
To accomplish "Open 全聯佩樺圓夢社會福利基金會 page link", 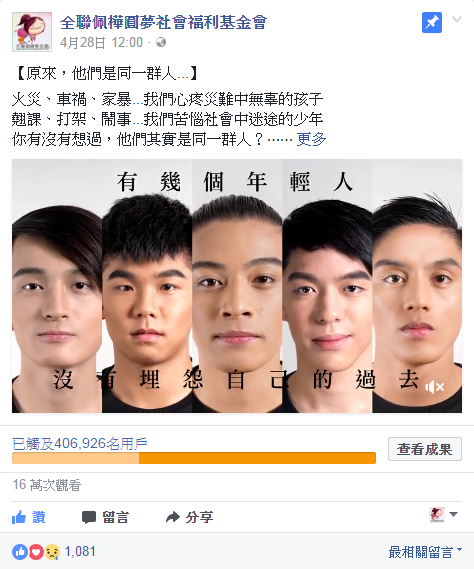I will [x=163, y=22].
